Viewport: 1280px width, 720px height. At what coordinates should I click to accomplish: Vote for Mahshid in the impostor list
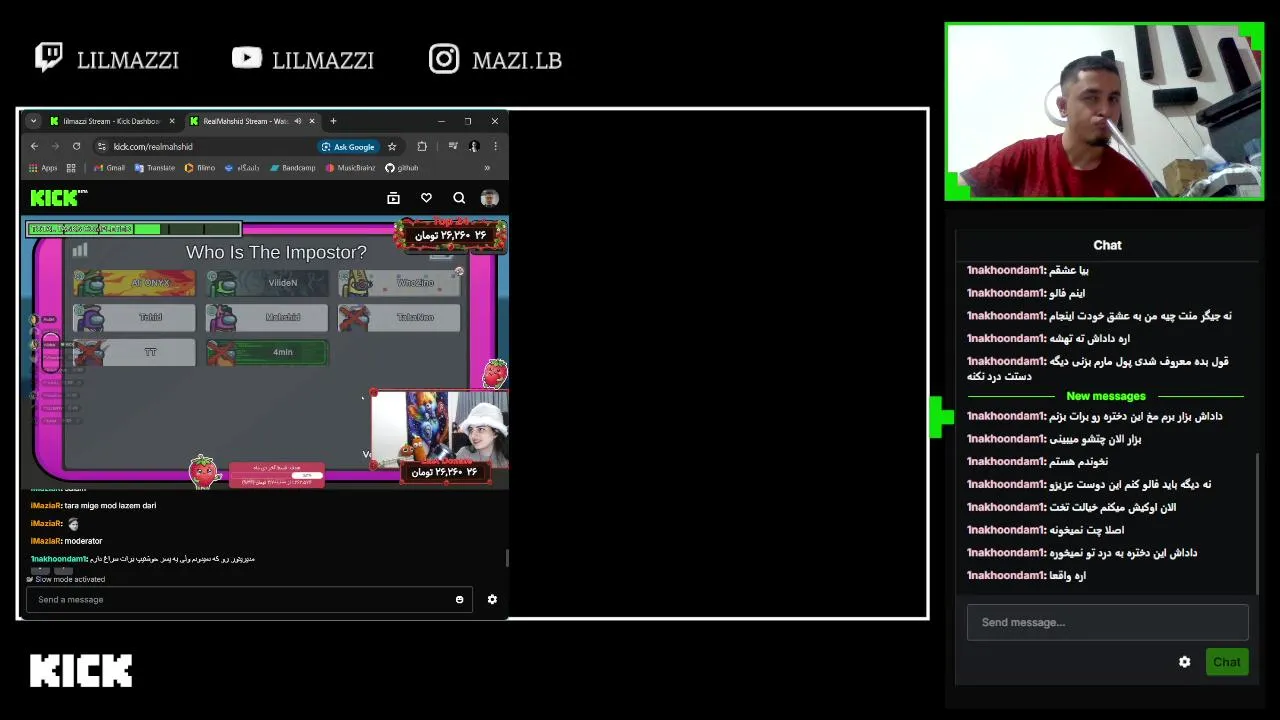(x=267, y=318)
